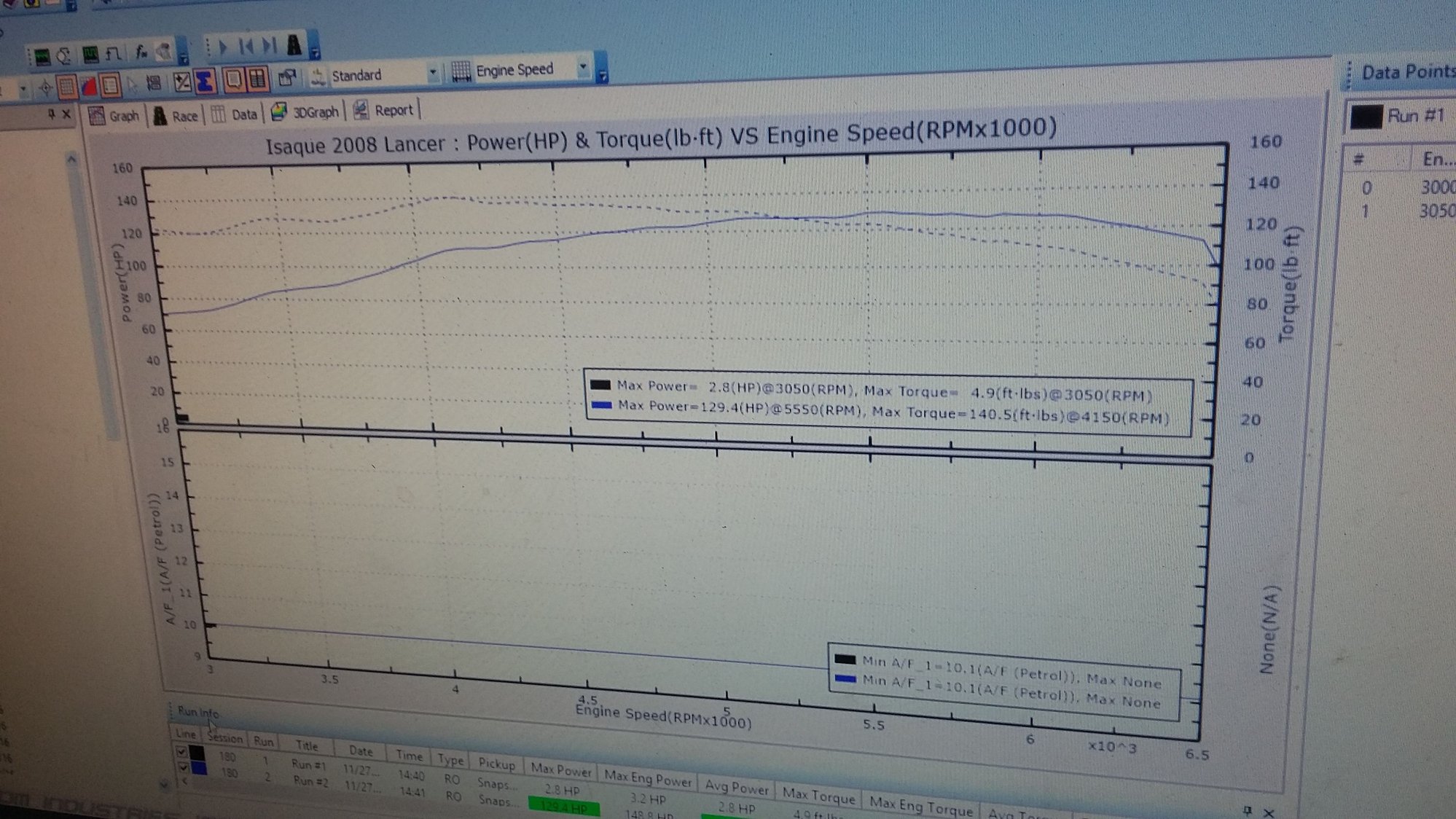Click the blue Run #2 color swatch
The image size is (1456, 819).
pos(198,769)
